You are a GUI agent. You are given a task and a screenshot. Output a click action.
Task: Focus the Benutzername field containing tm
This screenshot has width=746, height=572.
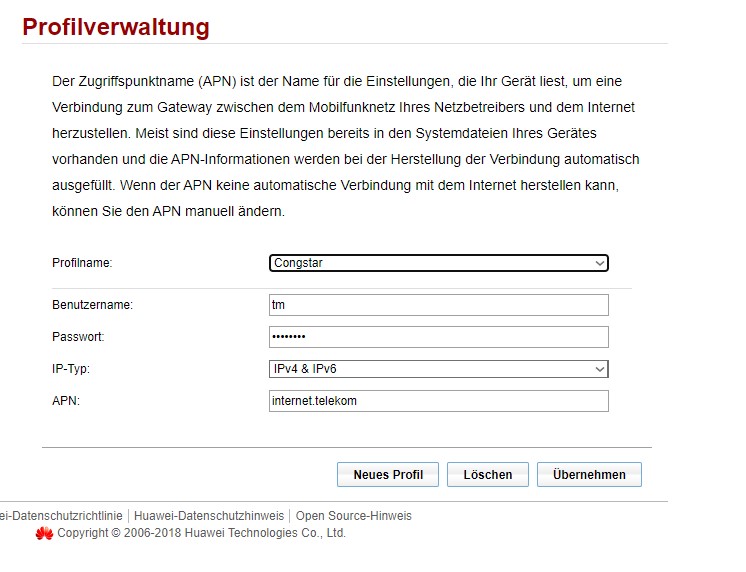tap(438, 305)
